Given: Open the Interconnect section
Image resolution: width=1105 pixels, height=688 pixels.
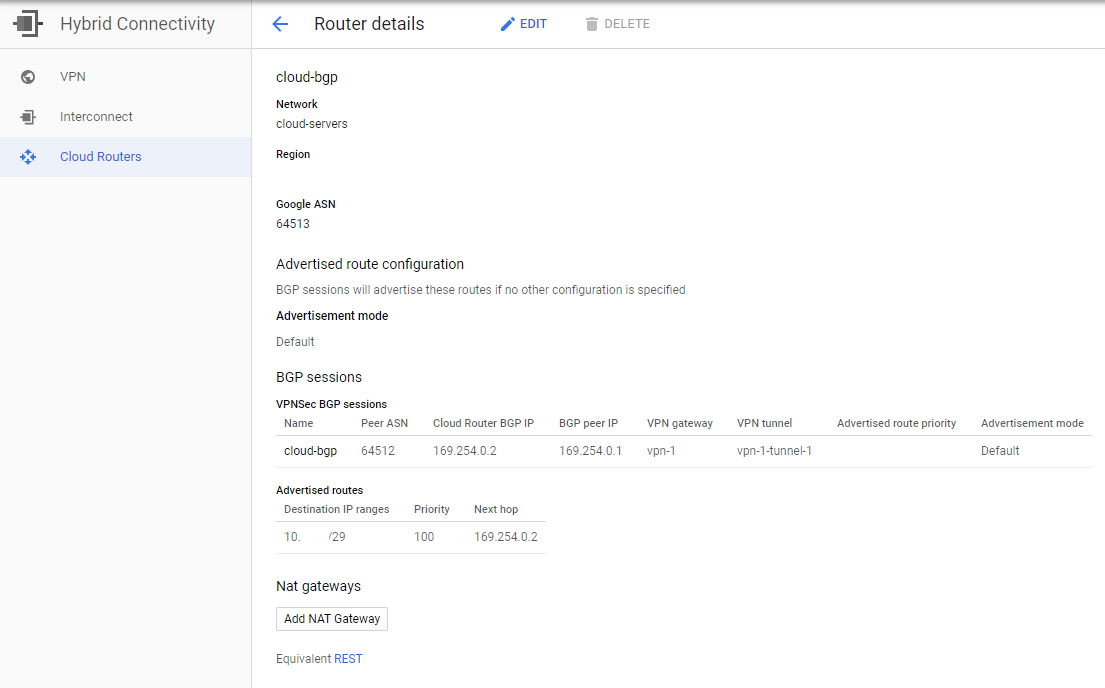Looking at the screenshot, I should pos(94,116).
